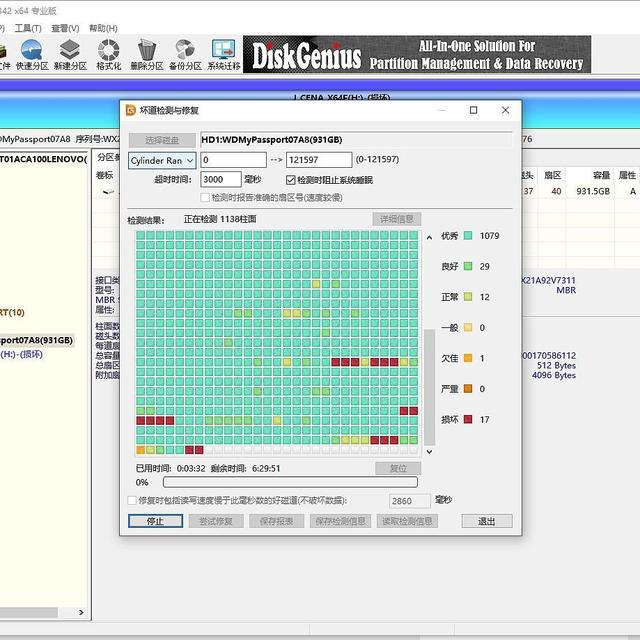This screenshot has height=640, width=640.
Task: Close the bad track detection dialog
Action: coord(505,110)
